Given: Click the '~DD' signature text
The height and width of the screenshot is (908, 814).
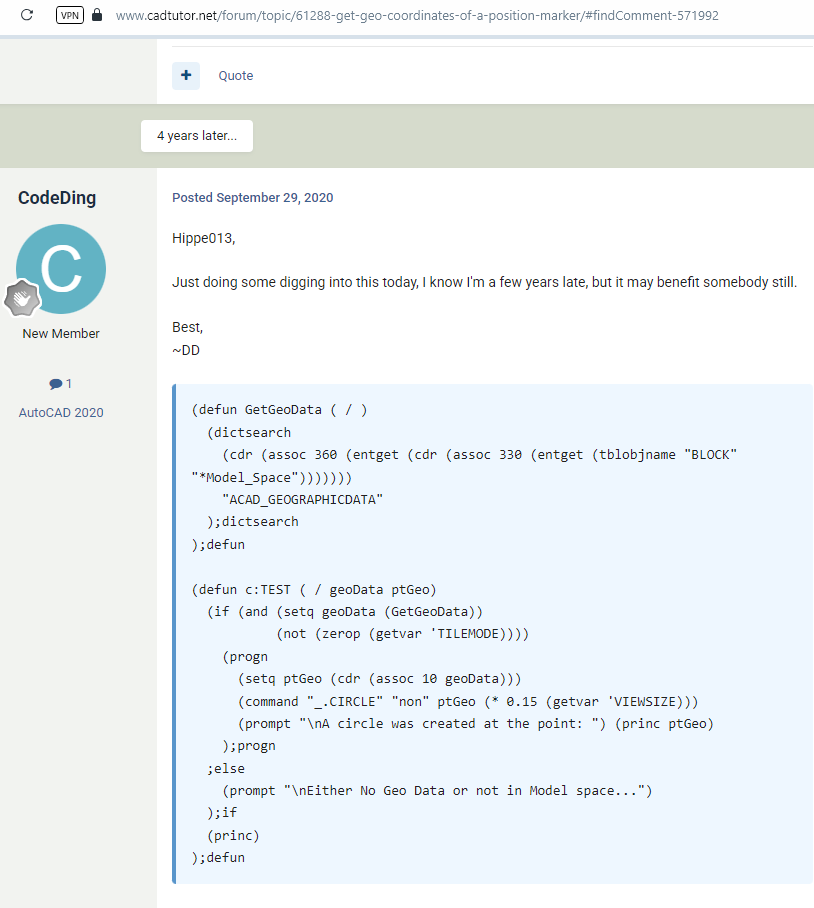Looking at the screenshot, I should click(x=186, y=350).
